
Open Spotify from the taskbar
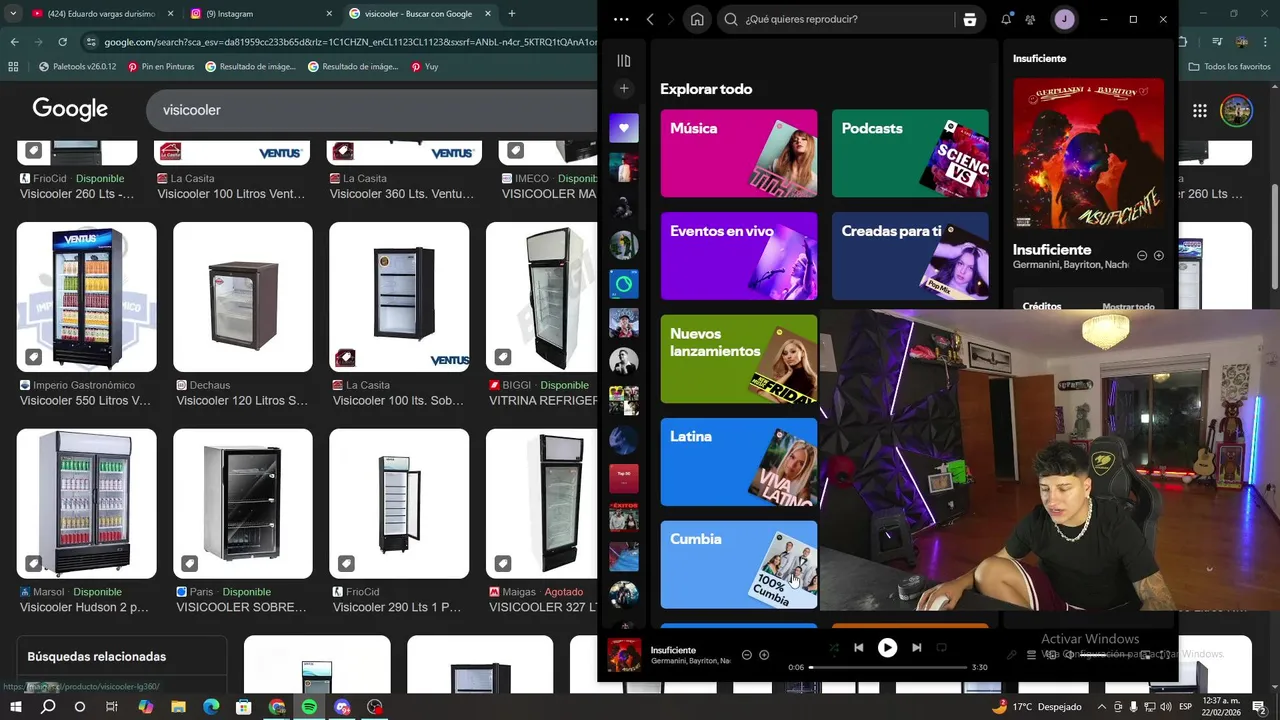pyautogui.click(x=309, y=707)
